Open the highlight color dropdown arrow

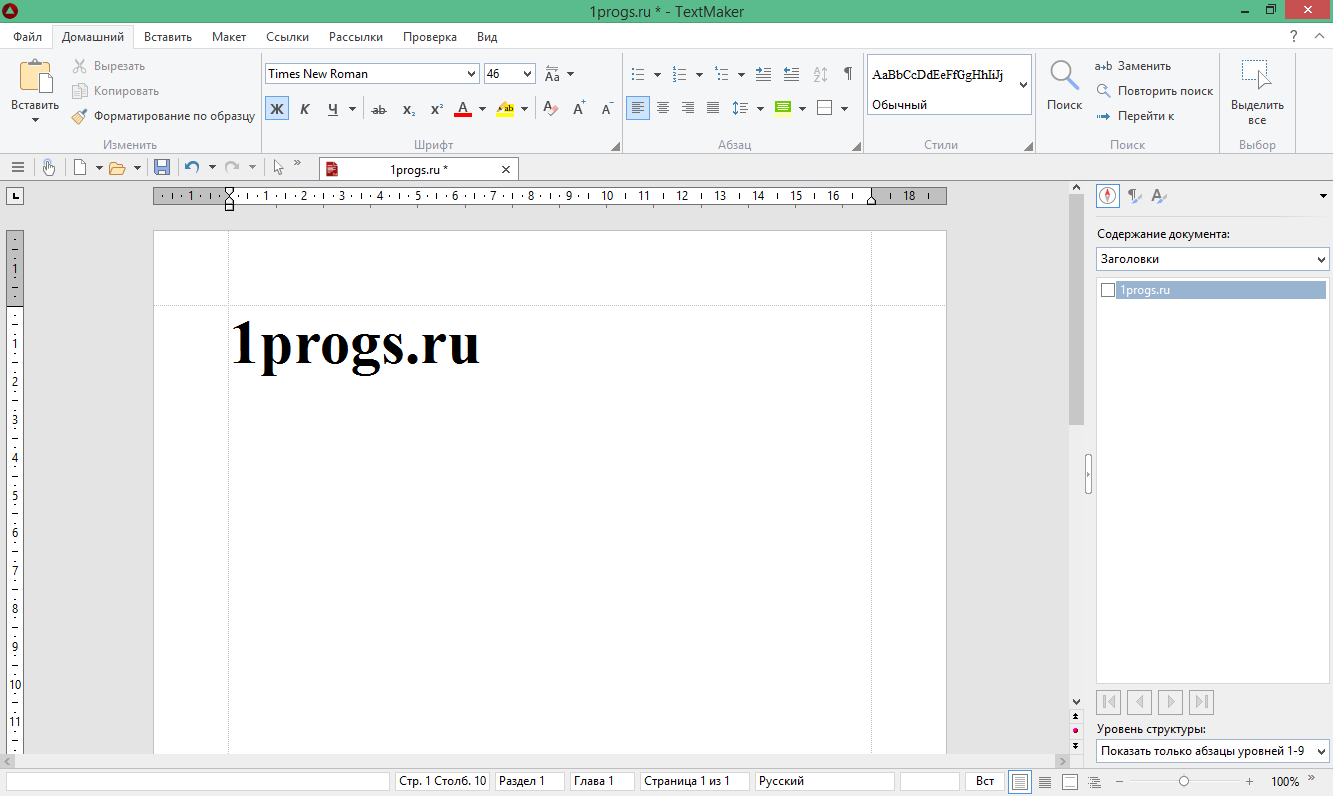524,109
